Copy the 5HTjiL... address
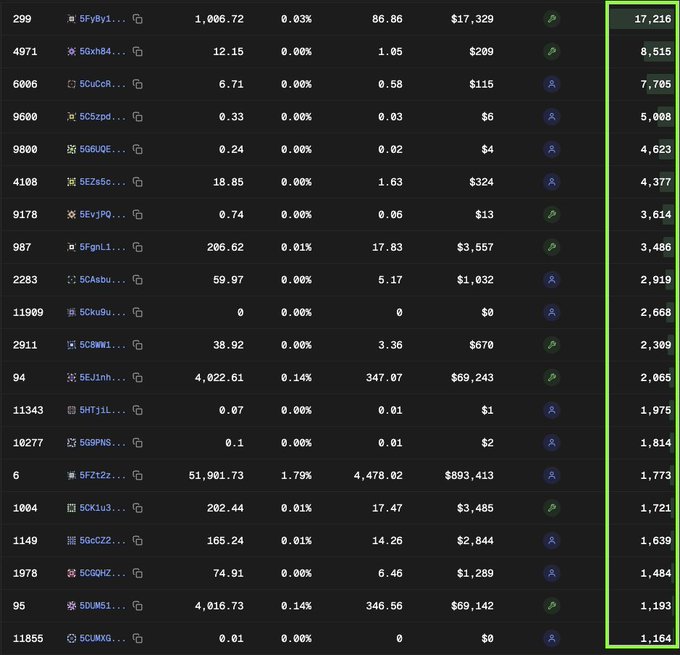Screen dimensions: 680x655 pyautogui.click(x=137, y=410)
